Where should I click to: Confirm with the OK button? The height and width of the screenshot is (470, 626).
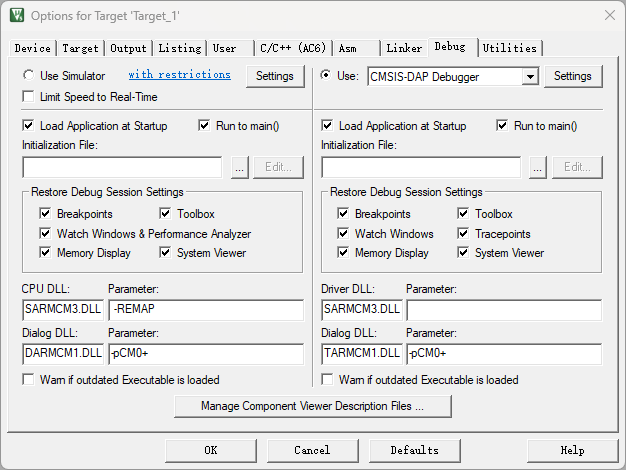point(211,450)
